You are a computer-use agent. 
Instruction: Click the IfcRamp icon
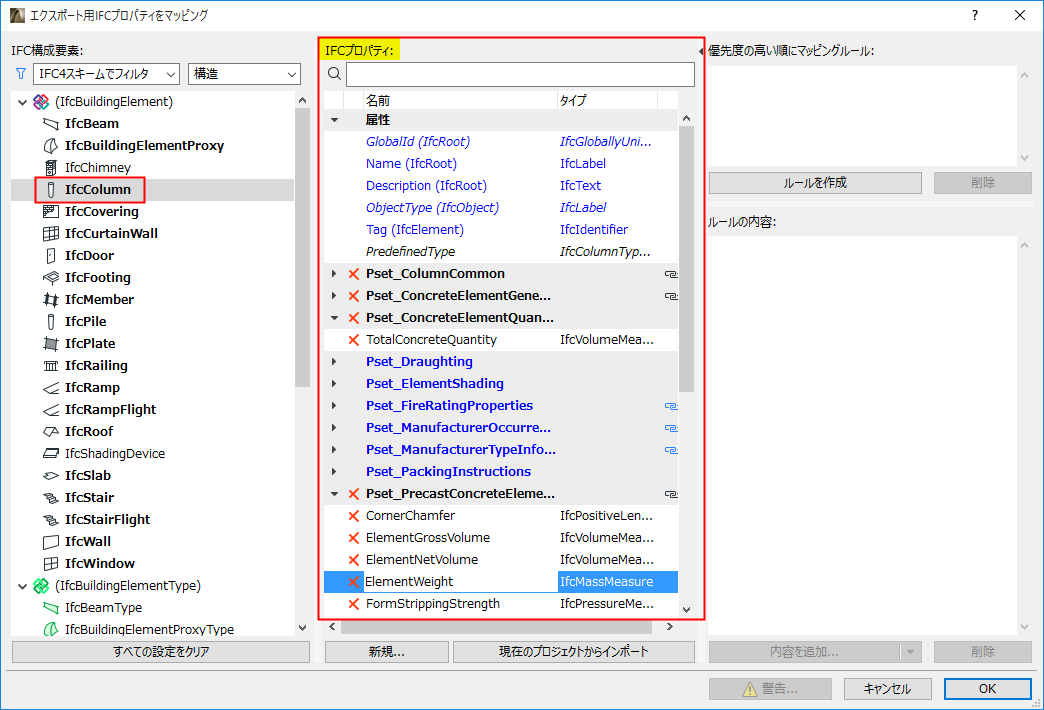pyautogui.click(x=51, y=388)
